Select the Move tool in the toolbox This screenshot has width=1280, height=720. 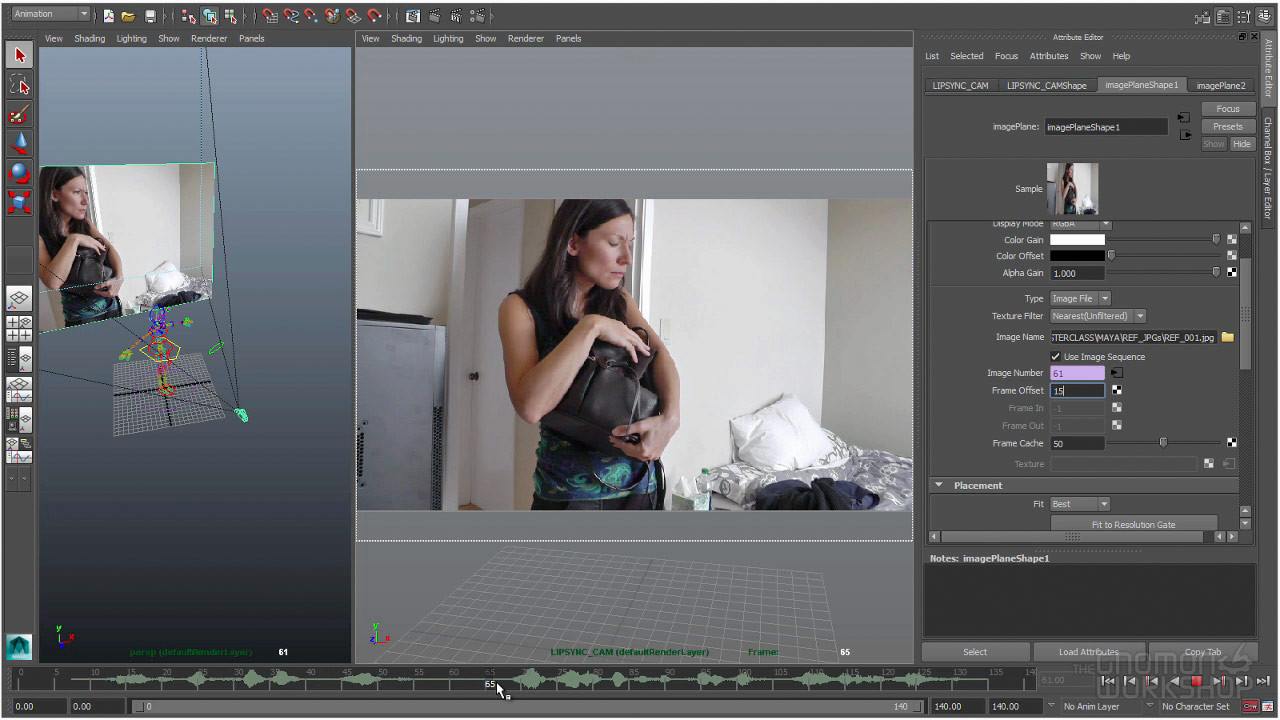click(x=19, y=143)
